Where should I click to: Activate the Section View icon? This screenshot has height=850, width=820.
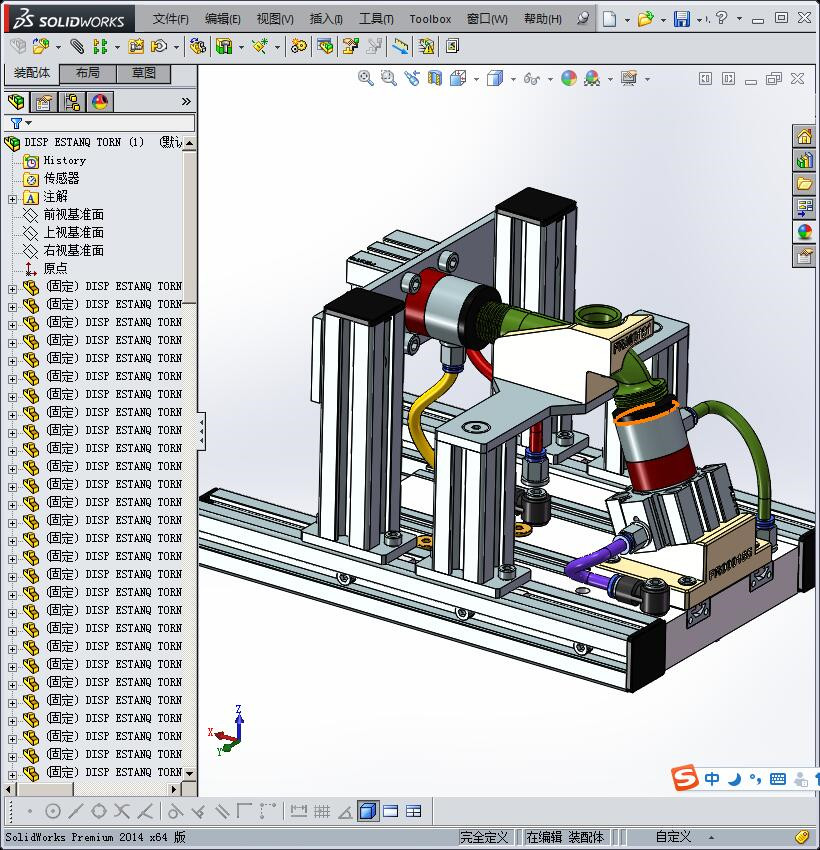coord(435,79)
